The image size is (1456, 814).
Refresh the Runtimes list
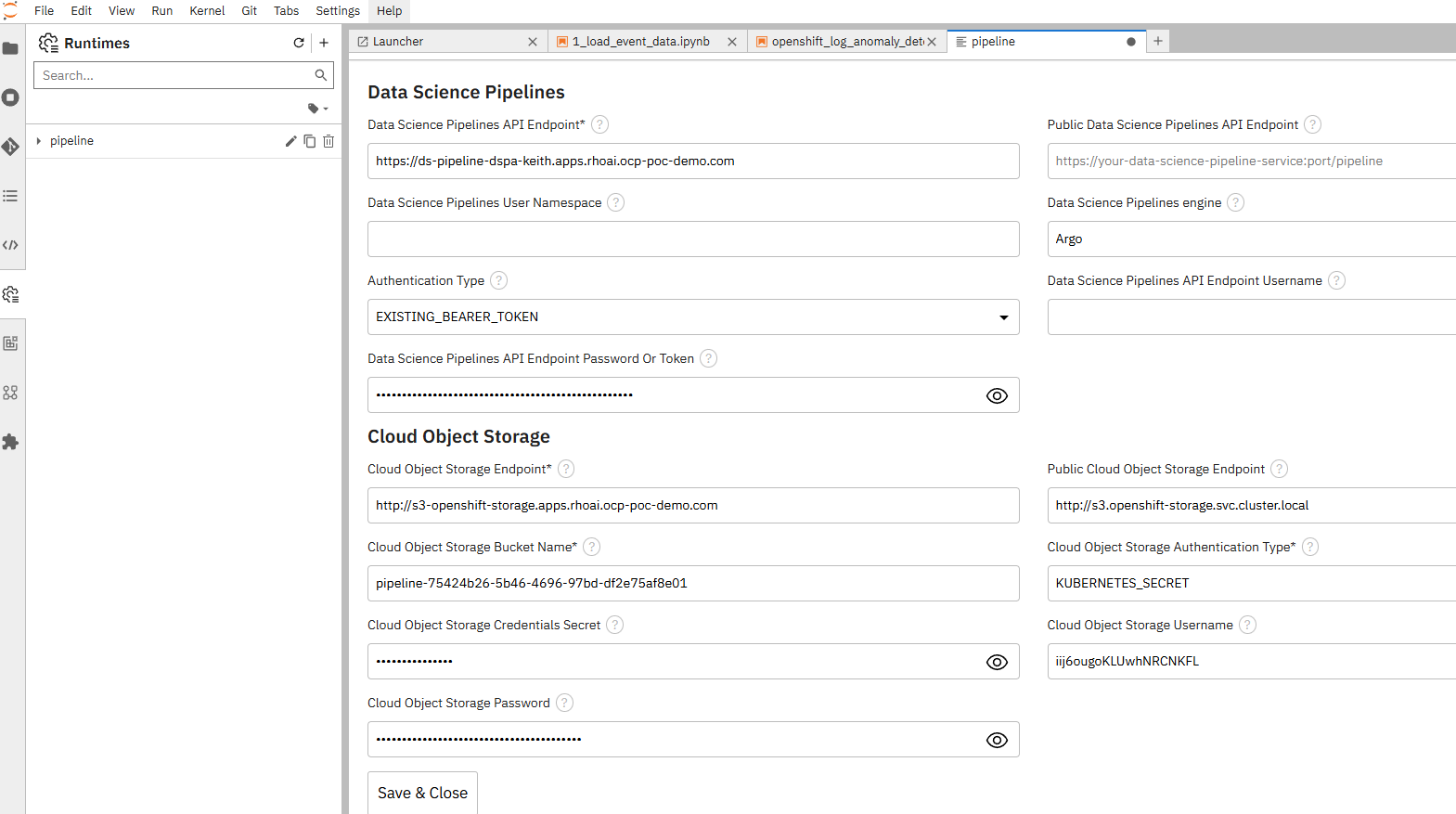click(299, 43)
